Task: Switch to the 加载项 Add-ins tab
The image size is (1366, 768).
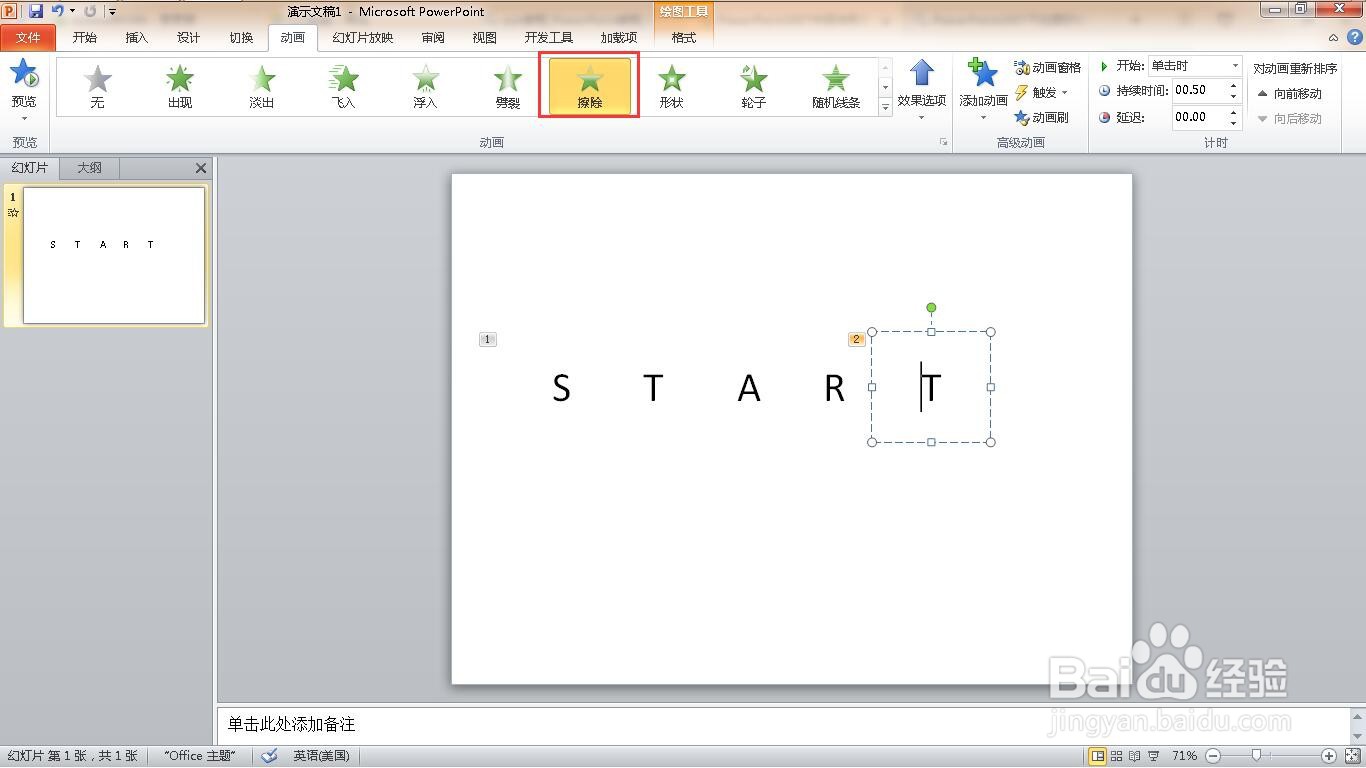Action: pos(619,38)
